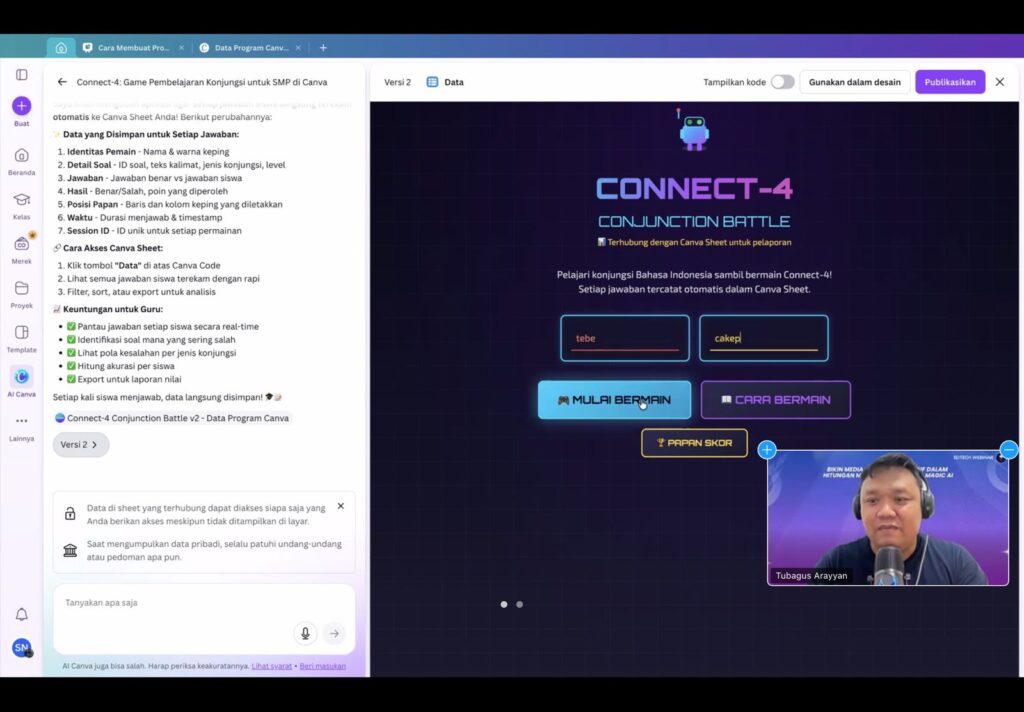The width and height of the screenshot is (1024, 712).
Task: Expand the Versi 2 chip
Action: 80,445
